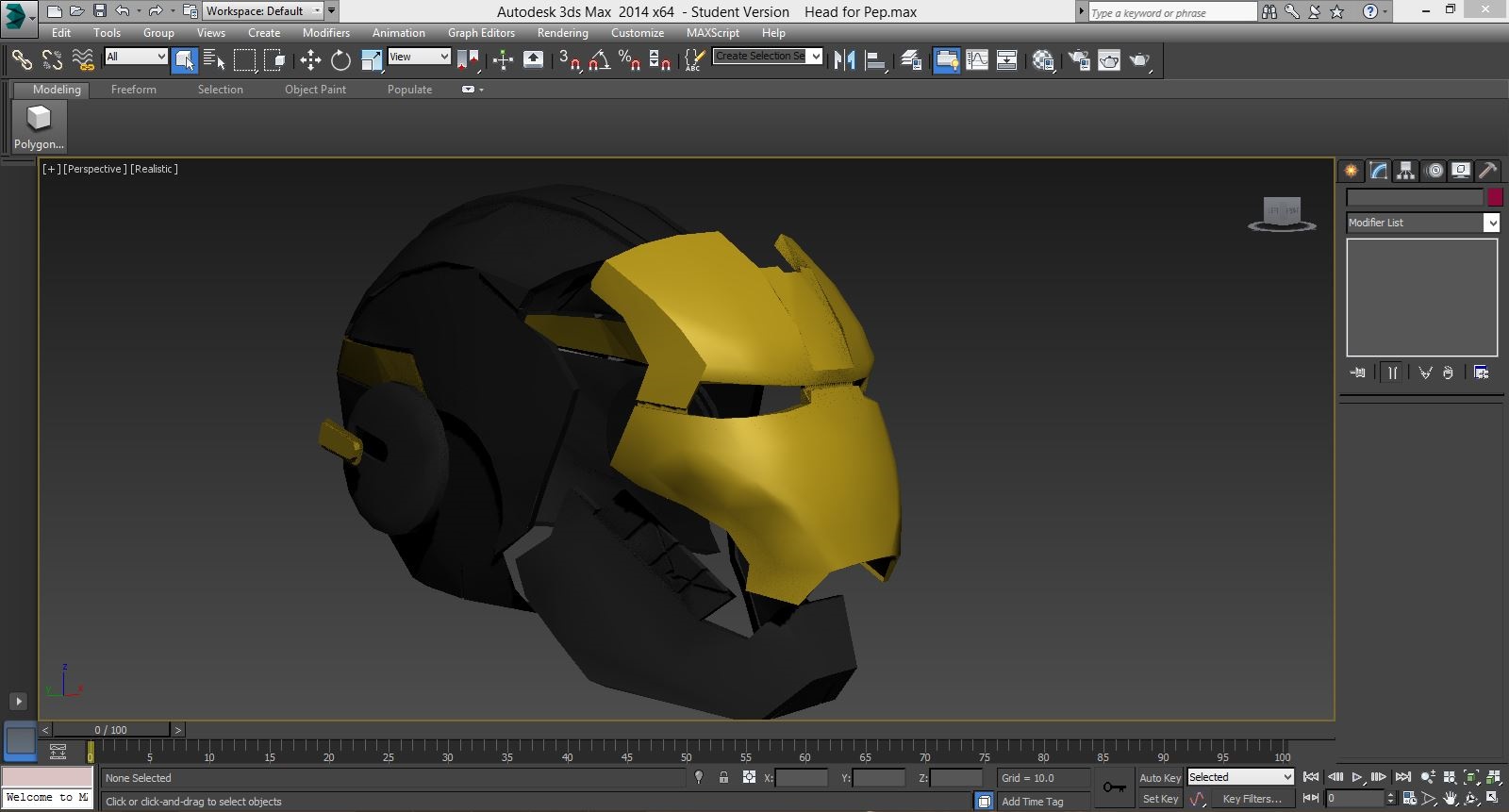Activate the Select and Rotate tool
The image size is (1509, 812).
[340, 60]
